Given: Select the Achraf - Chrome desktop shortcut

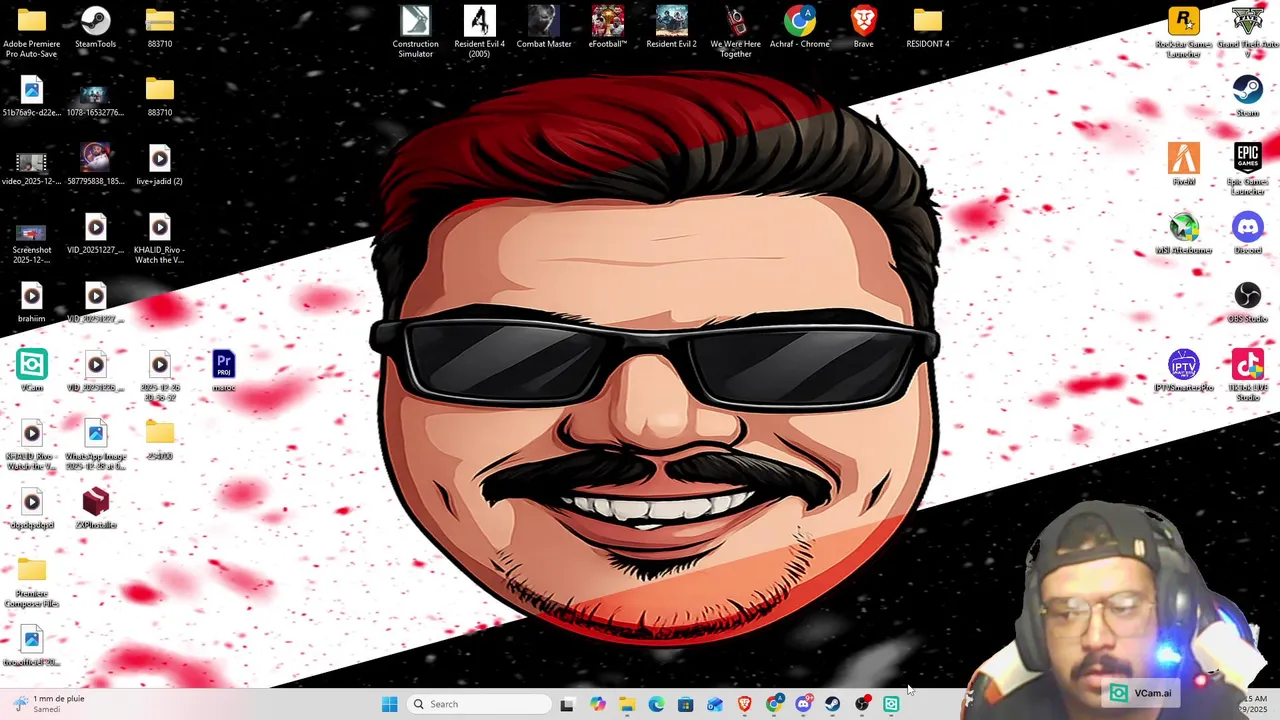Looking at the screenshot, I should tap(799, 27).
